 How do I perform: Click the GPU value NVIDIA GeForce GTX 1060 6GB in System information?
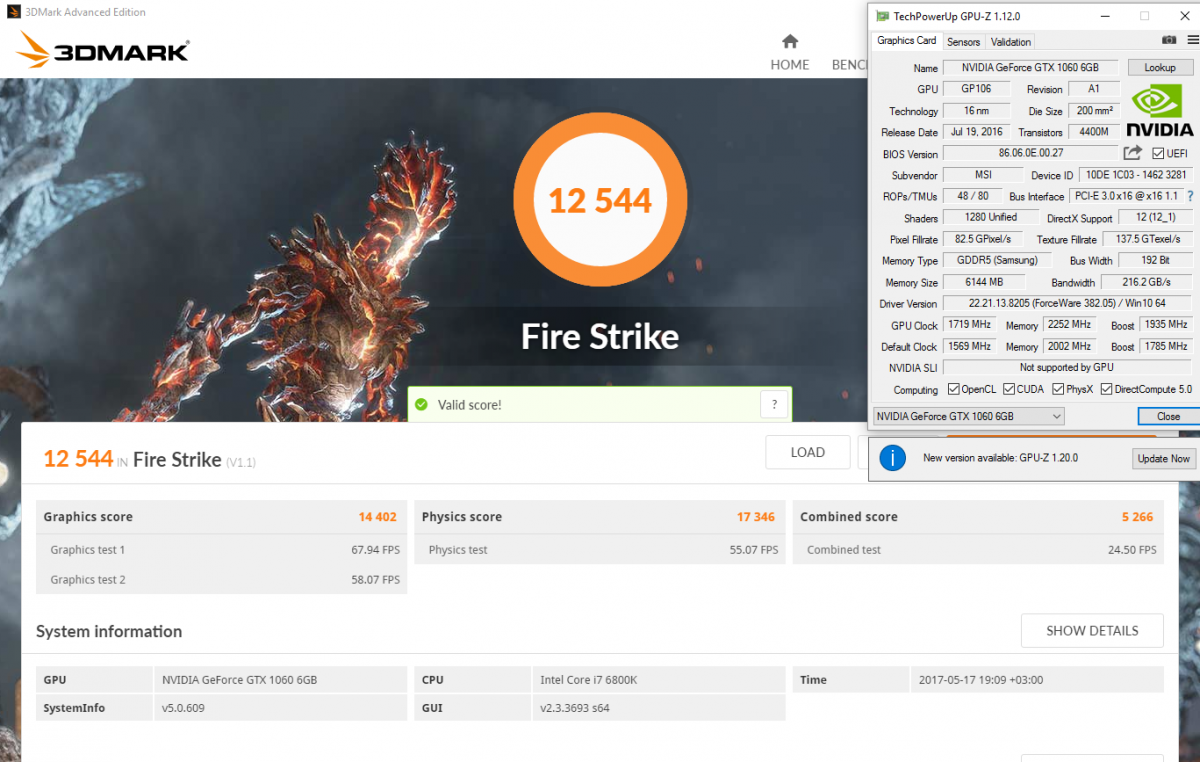(x=240, y=680)
